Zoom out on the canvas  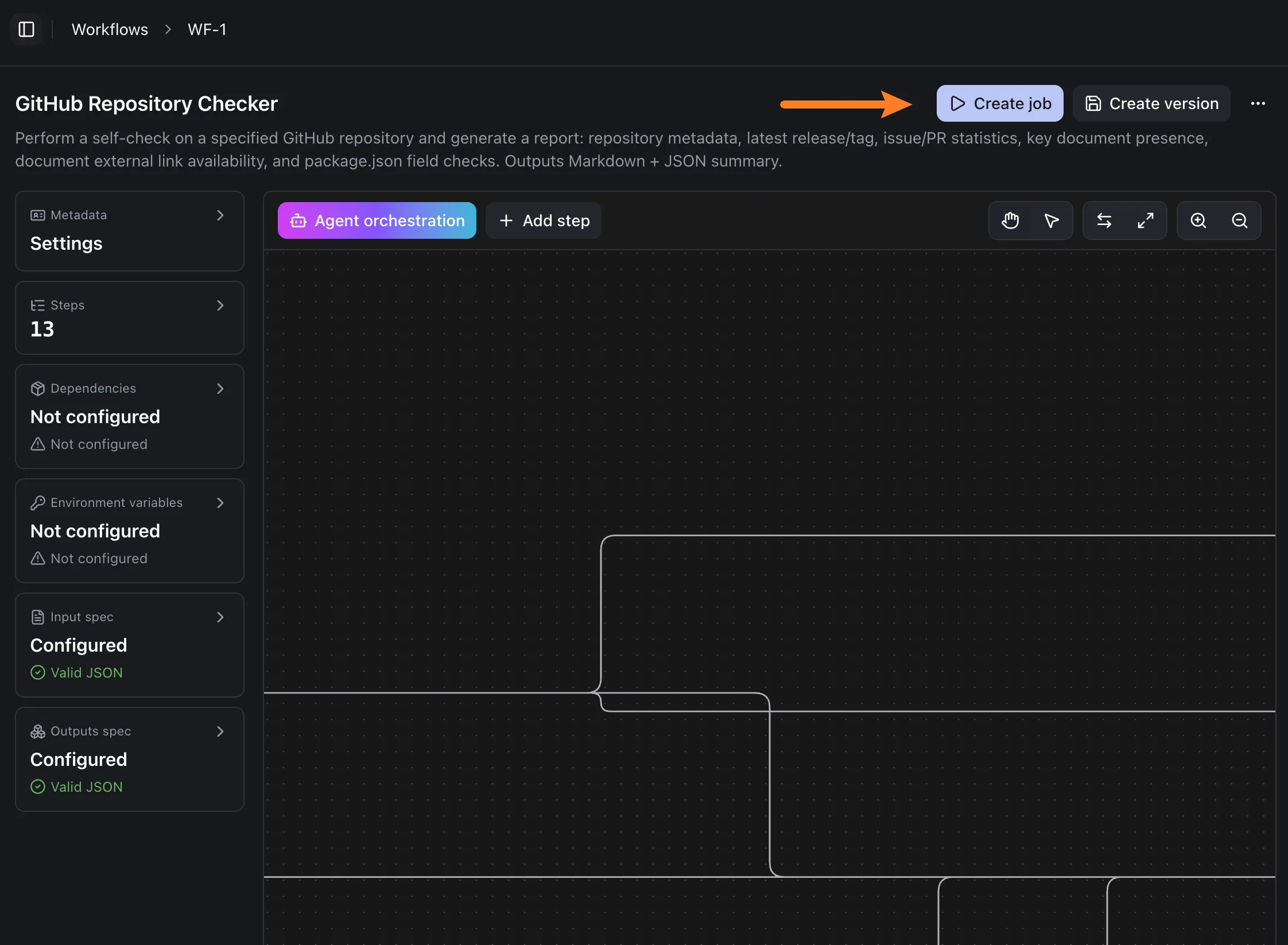click(x=1240, y=220)
